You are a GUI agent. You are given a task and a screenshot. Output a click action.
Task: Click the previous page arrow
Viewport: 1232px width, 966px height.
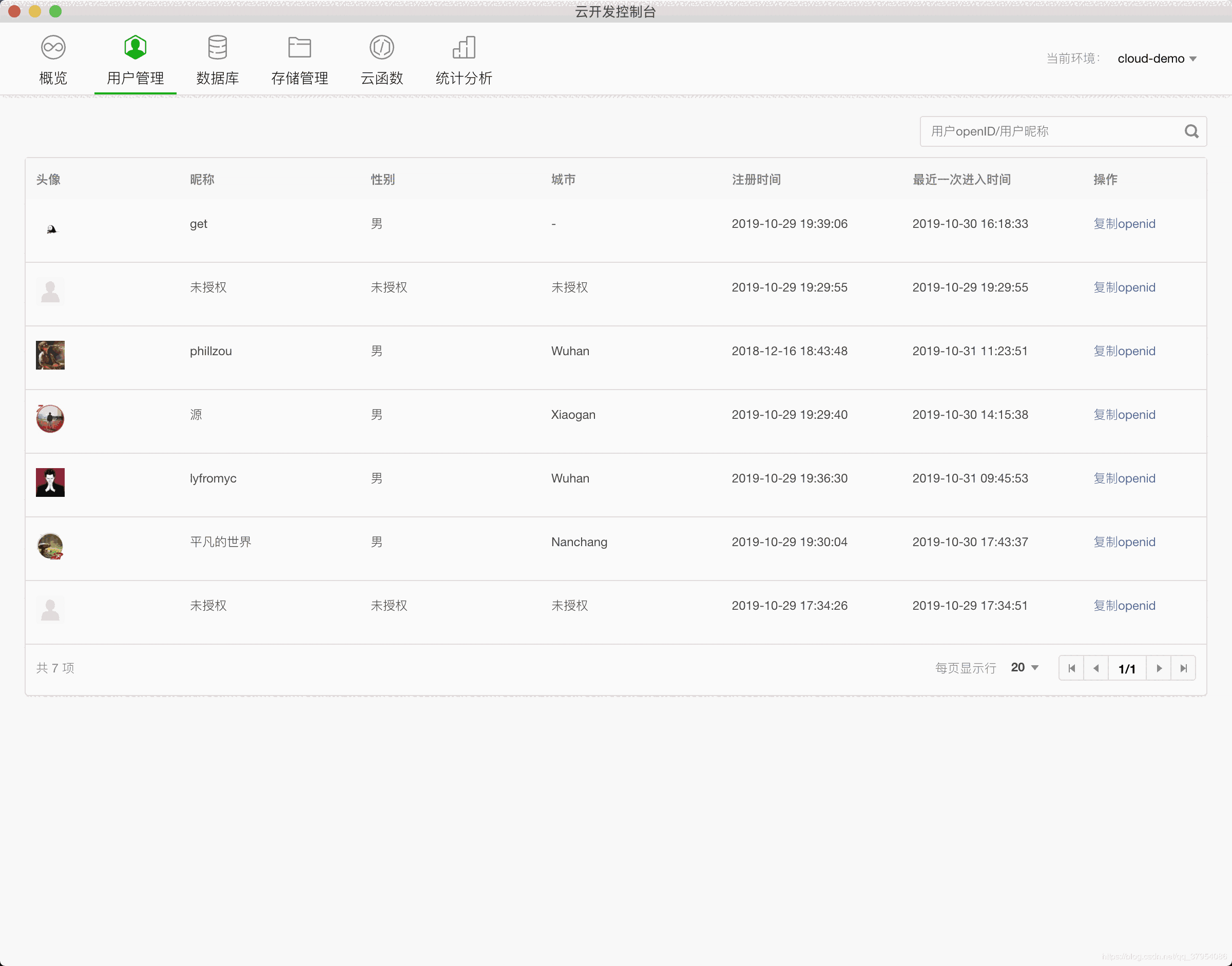1096,668
